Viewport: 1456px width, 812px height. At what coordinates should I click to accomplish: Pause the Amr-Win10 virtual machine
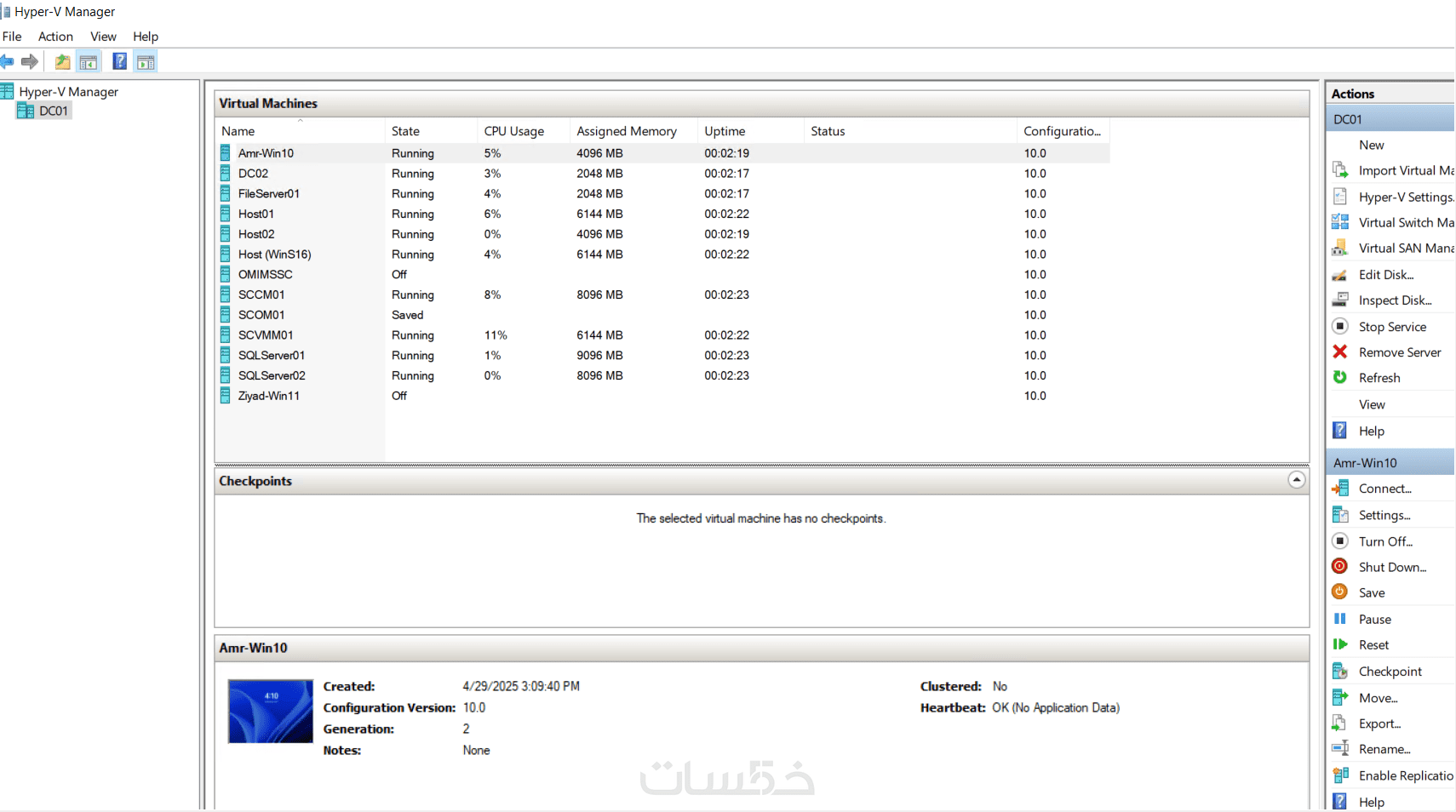(x=1375, y=619)
